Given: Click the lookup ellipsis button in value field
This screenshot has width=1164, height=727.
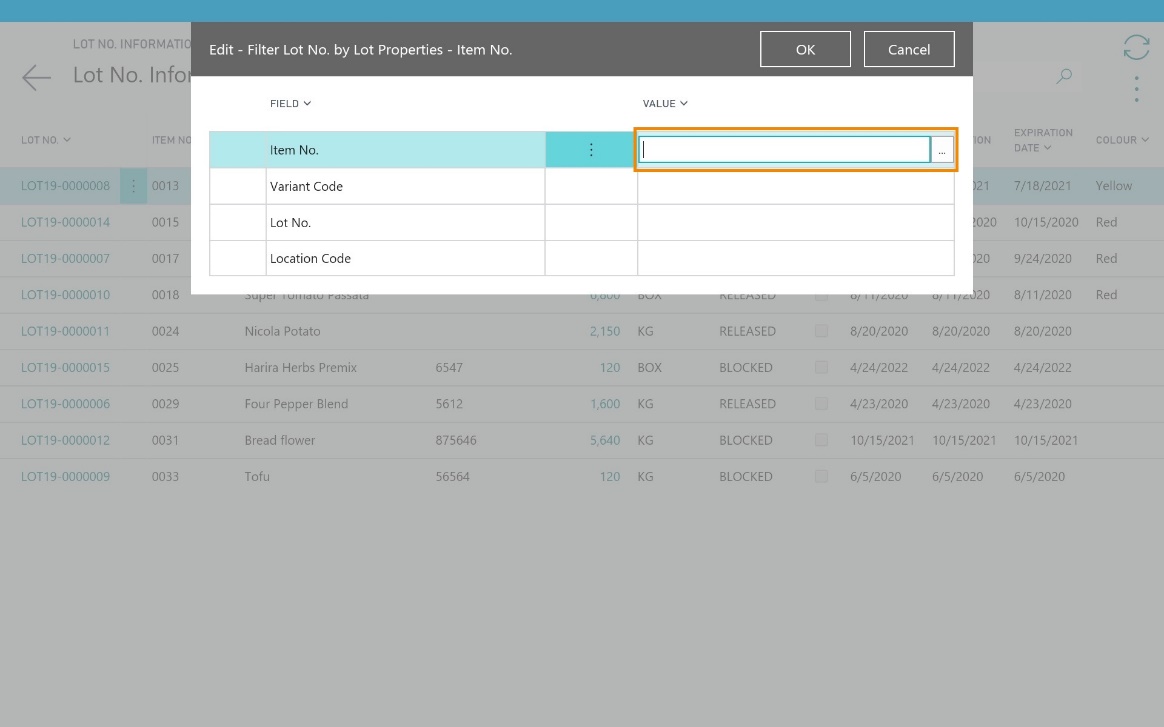Looking at the screenshot, I should tap(942, 150).
